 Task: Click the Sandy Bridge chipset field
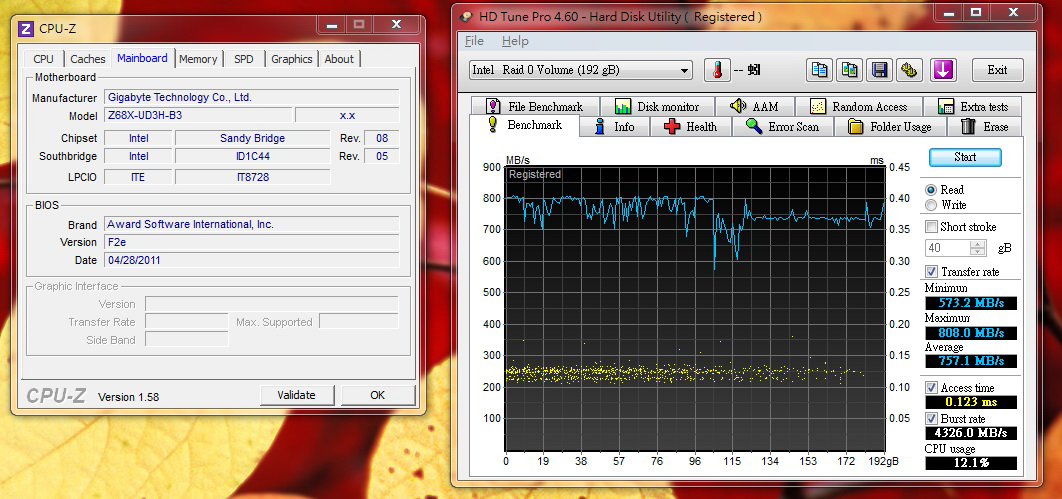(x=253, y=138)
